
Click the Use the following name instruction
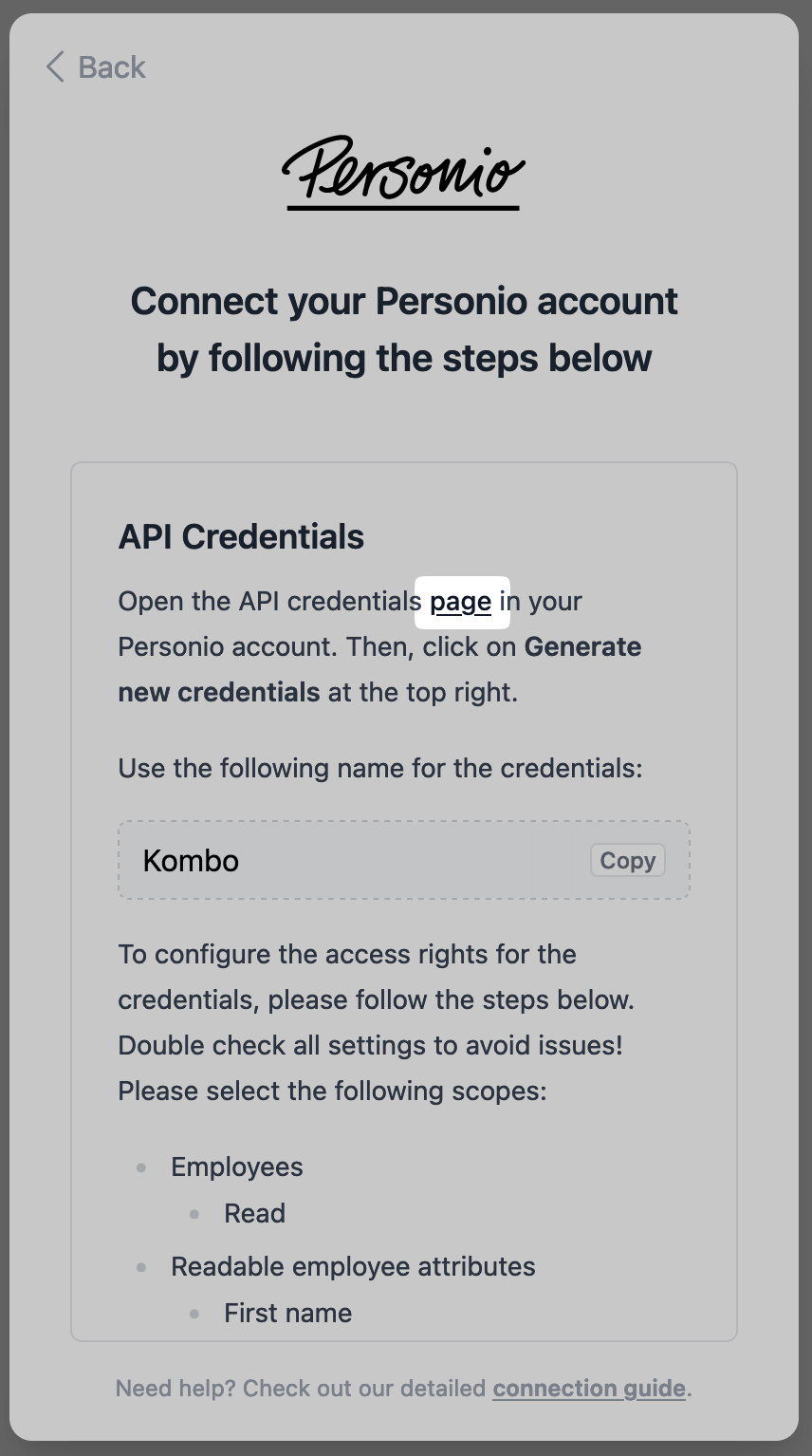point(379,768)
